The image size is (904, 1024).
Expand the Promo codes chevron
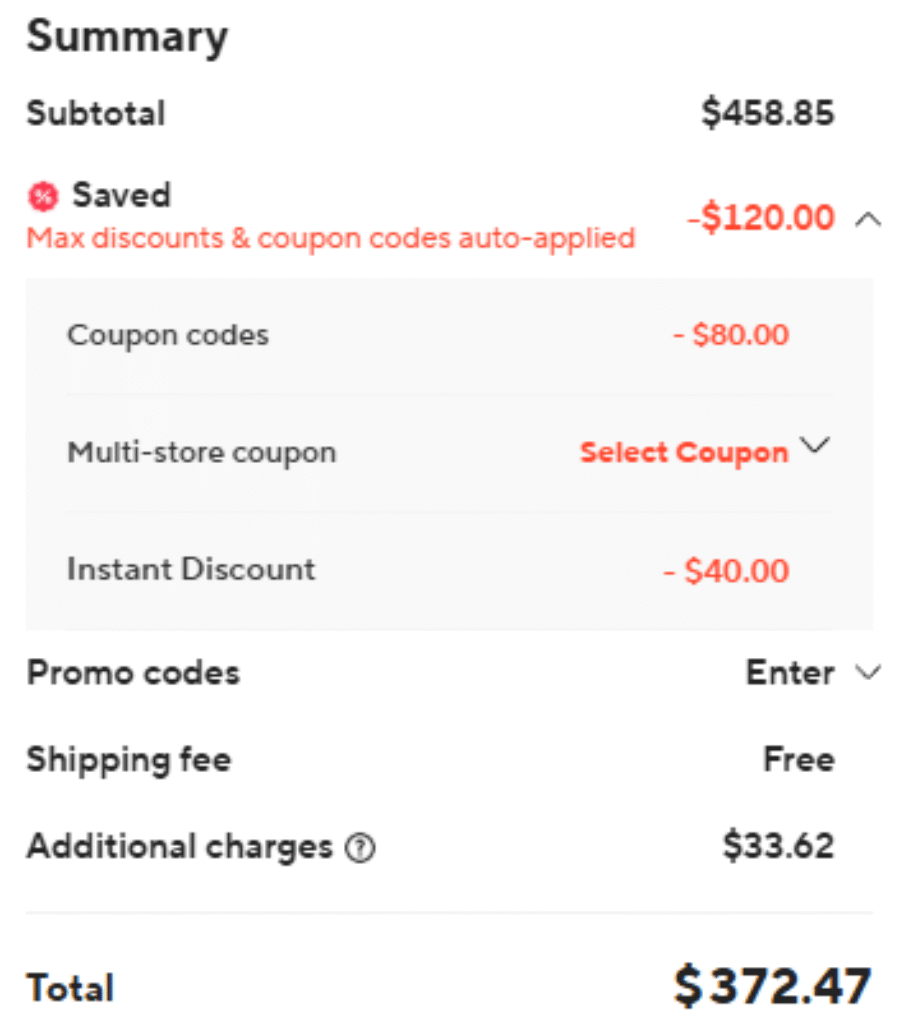(869, 673)
